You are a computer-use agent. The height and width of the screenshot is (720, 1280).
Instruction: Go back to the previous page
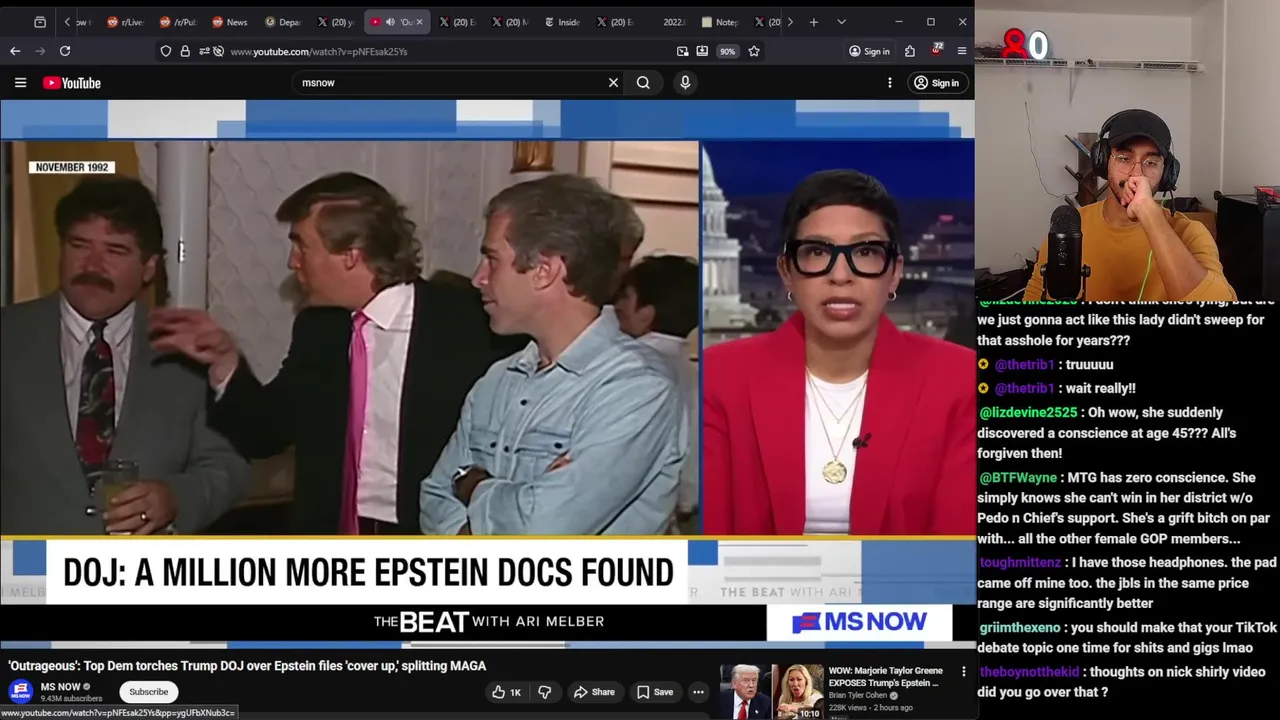tap(15, 51)
